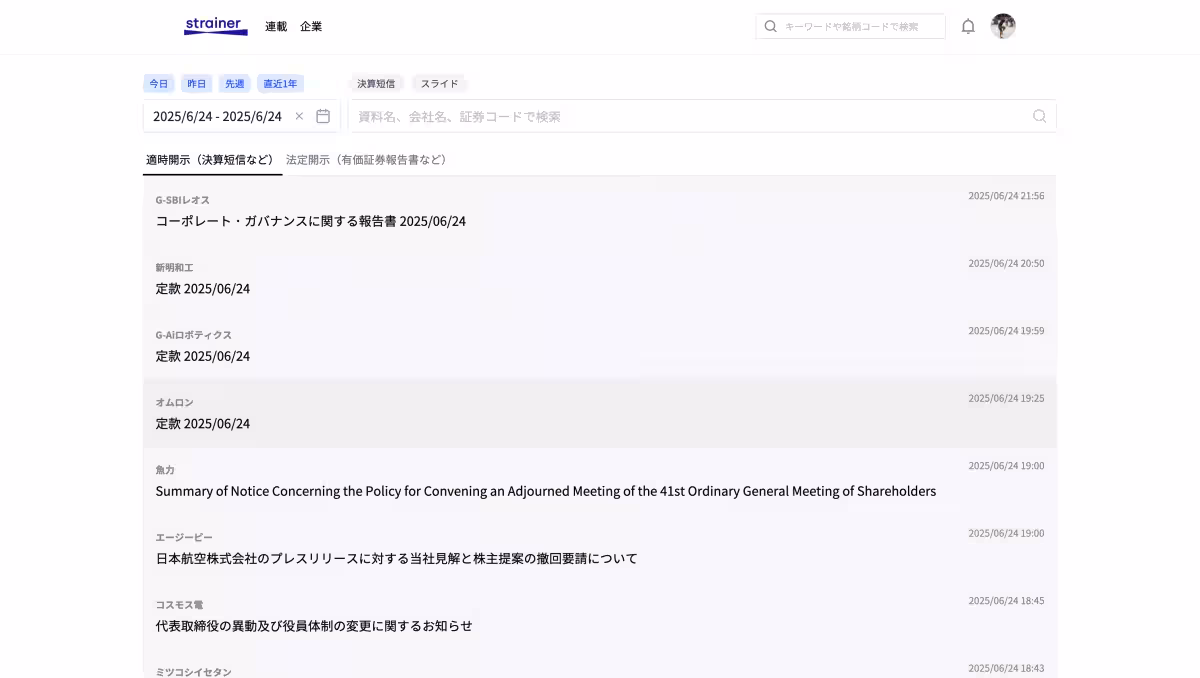Clear the date range with the × icon
This screenshot has height=678, width=1200.
pos(299,116)
